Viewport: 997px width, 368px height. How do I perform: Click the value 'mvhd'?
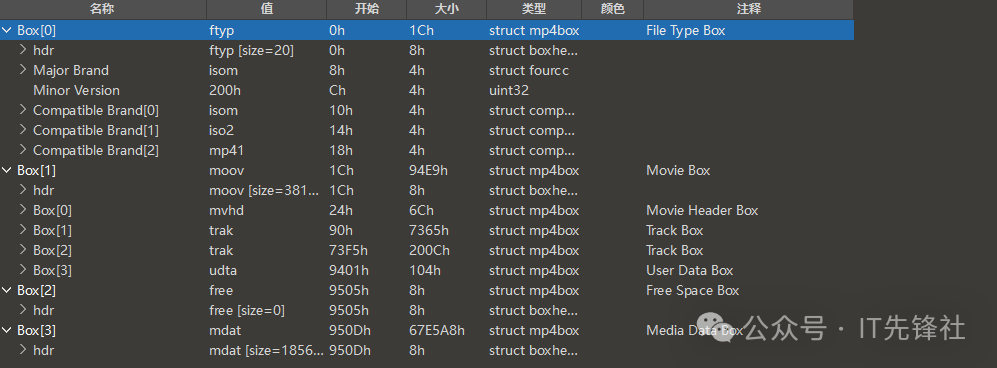coord(226,210)
